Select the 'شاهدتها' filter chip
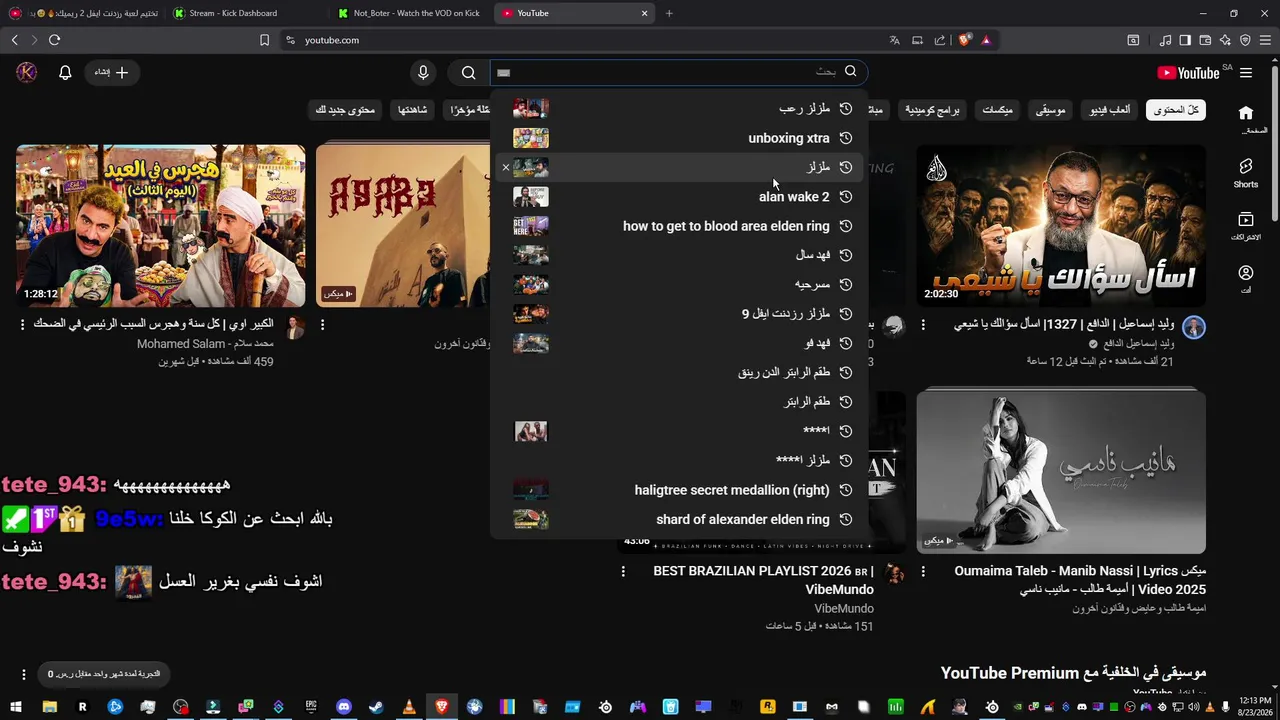 tap(412, 110)
